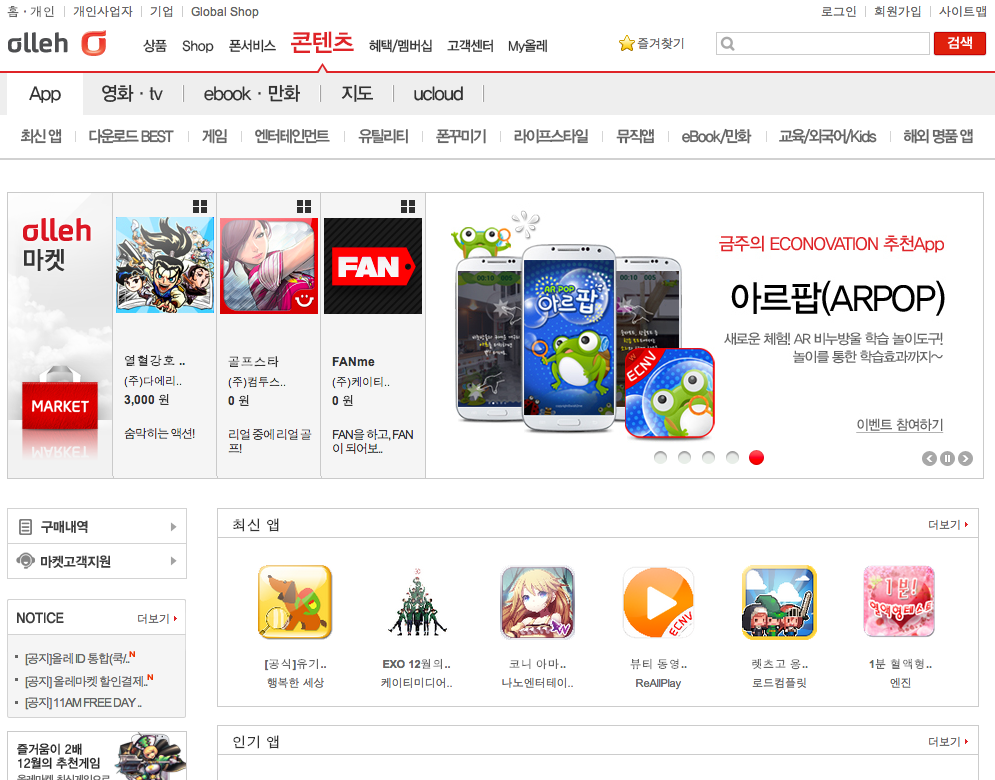Switch to the App tab
Screen dimensions: 995x780
(45, 94)
